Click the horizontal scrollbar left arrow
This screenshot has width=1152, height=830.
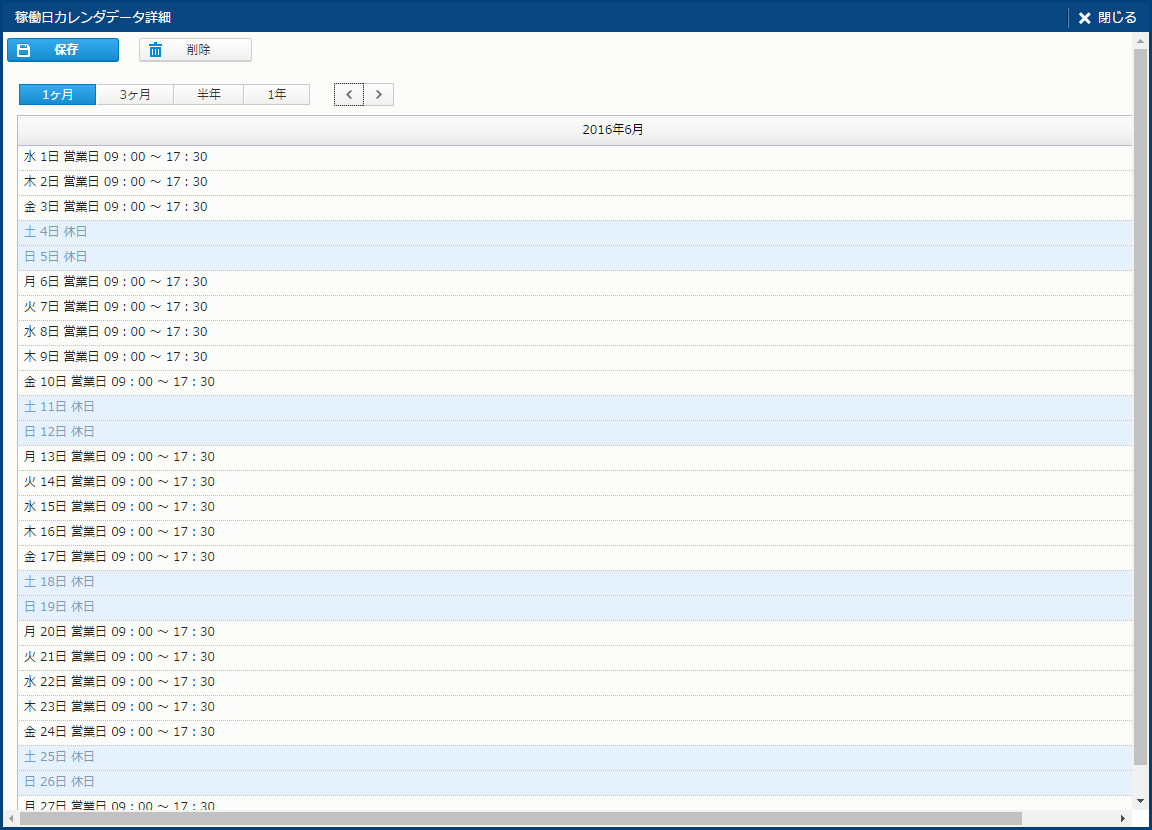pos(11,819)
